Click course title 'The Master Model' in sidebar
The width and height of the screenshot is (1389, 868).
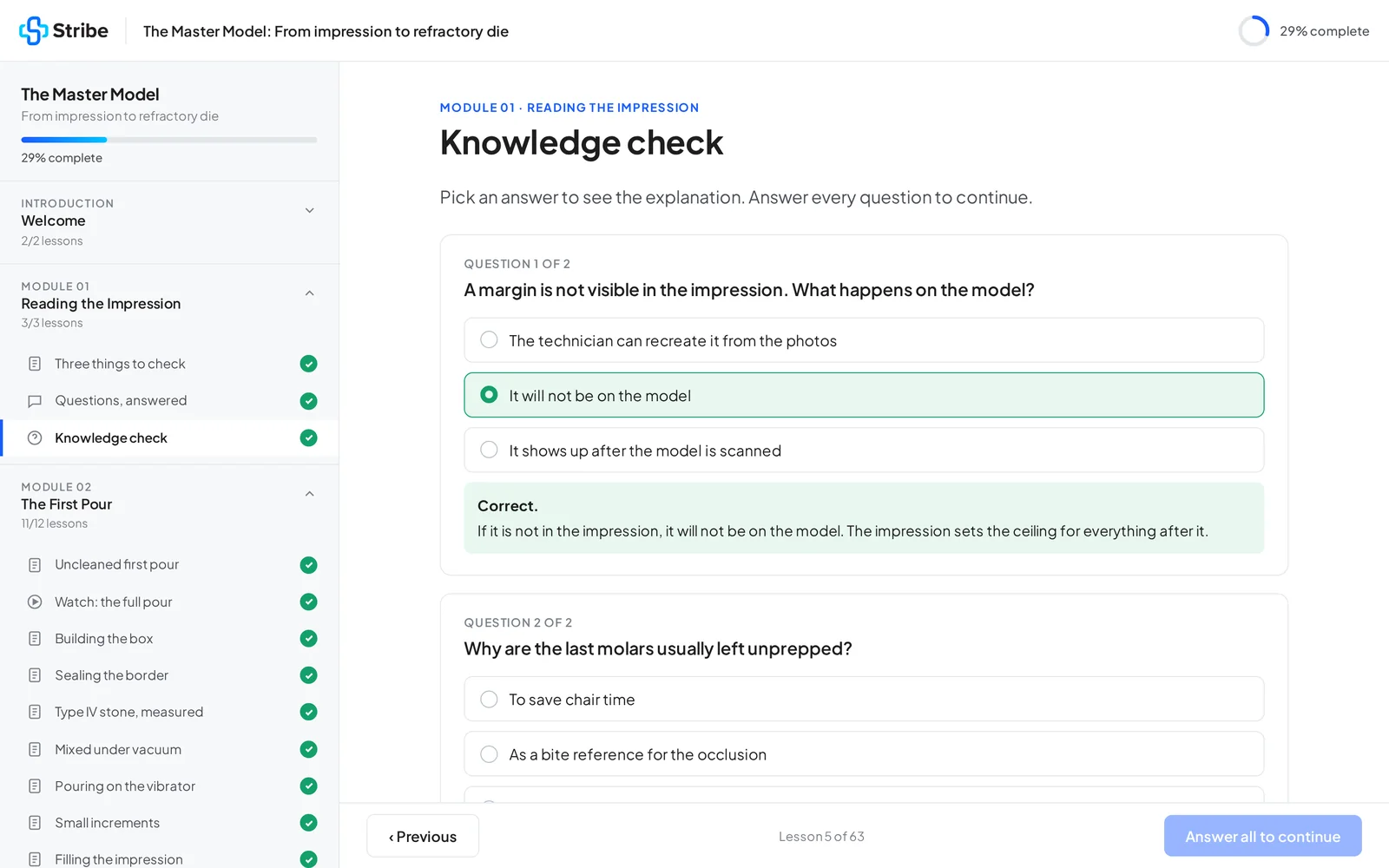(x=90, y=95)
